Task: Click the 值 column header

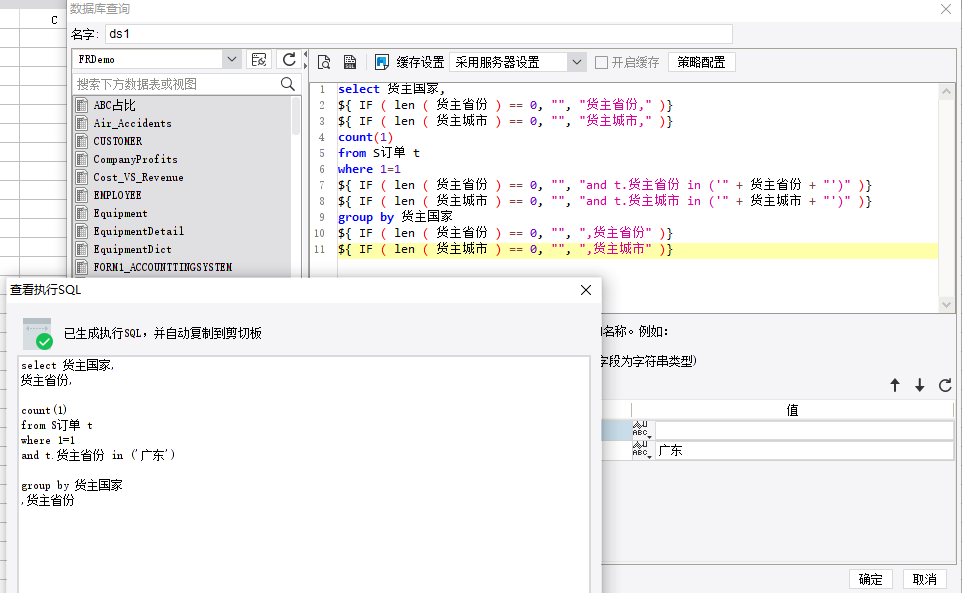Action: (x=792, y=410)
